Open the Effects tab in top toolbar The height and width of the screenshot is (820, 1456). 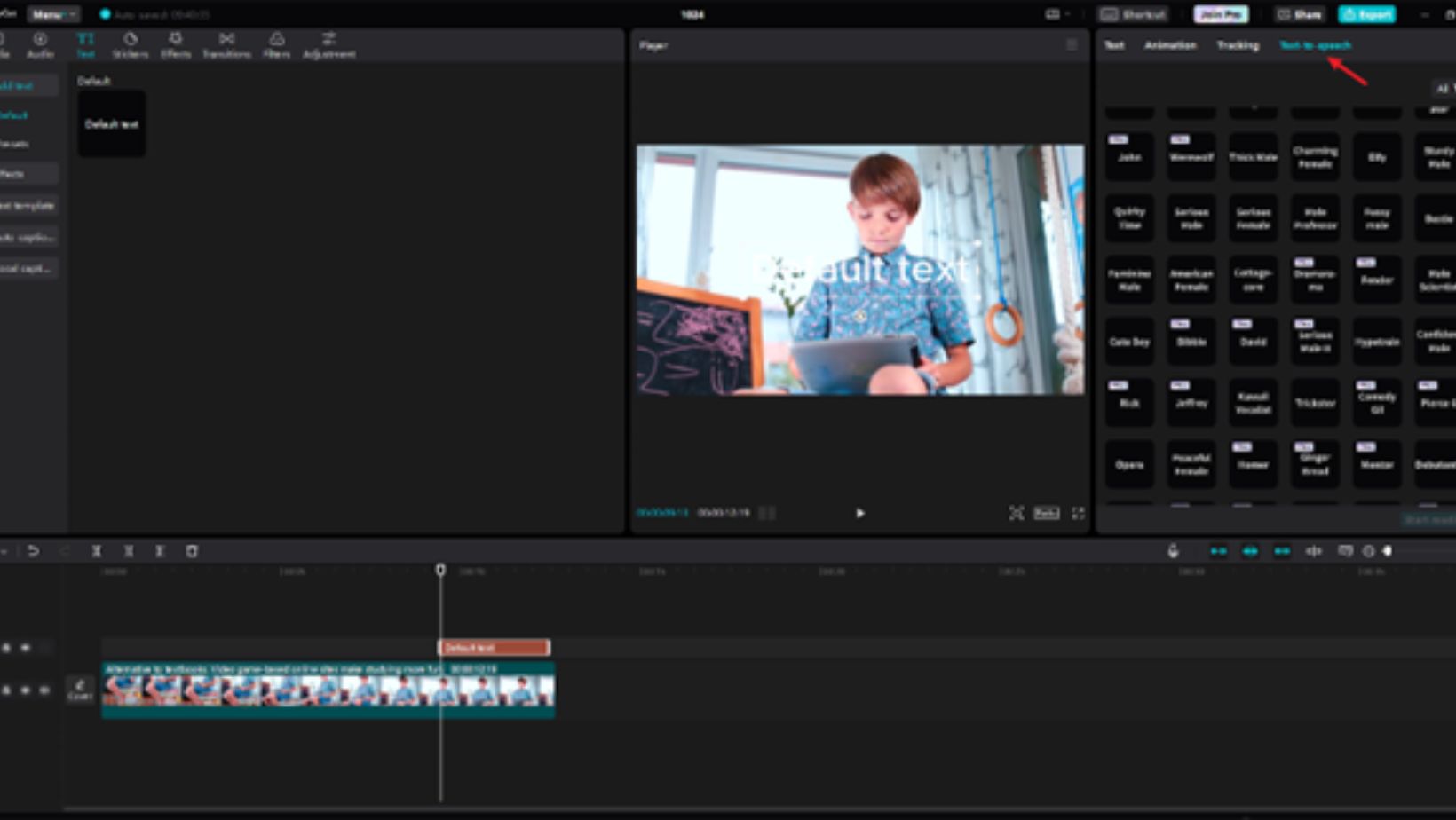pos(176,45)
